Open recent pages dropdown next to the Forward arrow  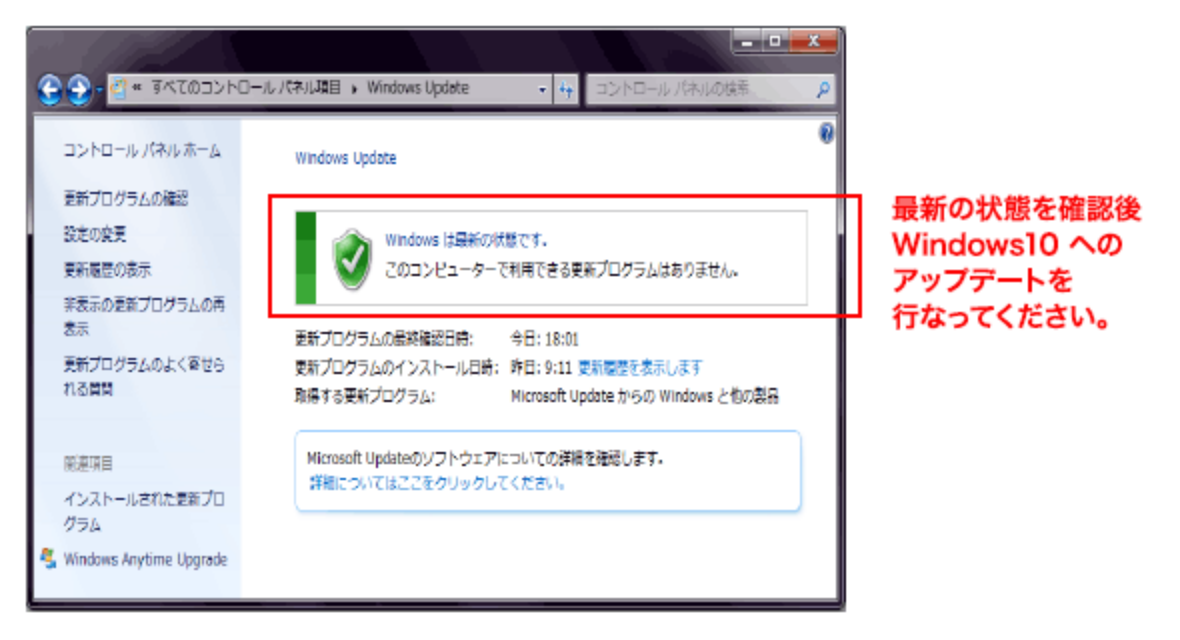[99, 90]
